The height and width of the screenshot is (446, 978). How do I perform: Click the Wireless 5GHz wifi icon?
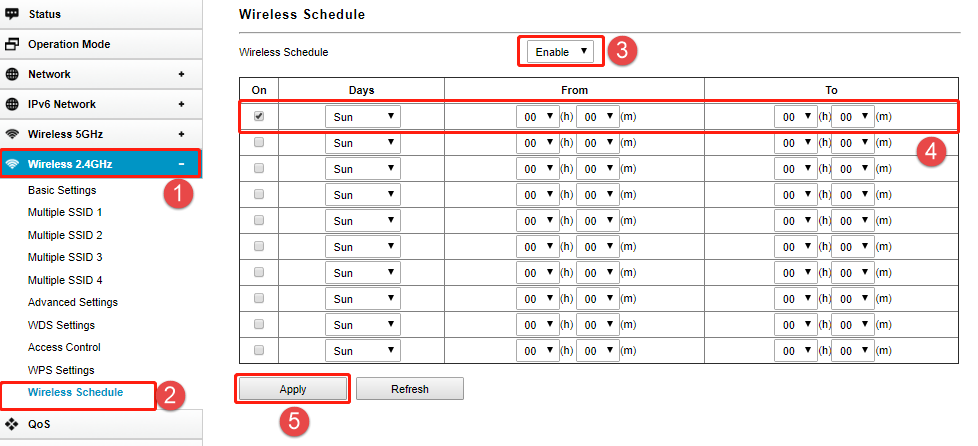(x=12, y=134)
